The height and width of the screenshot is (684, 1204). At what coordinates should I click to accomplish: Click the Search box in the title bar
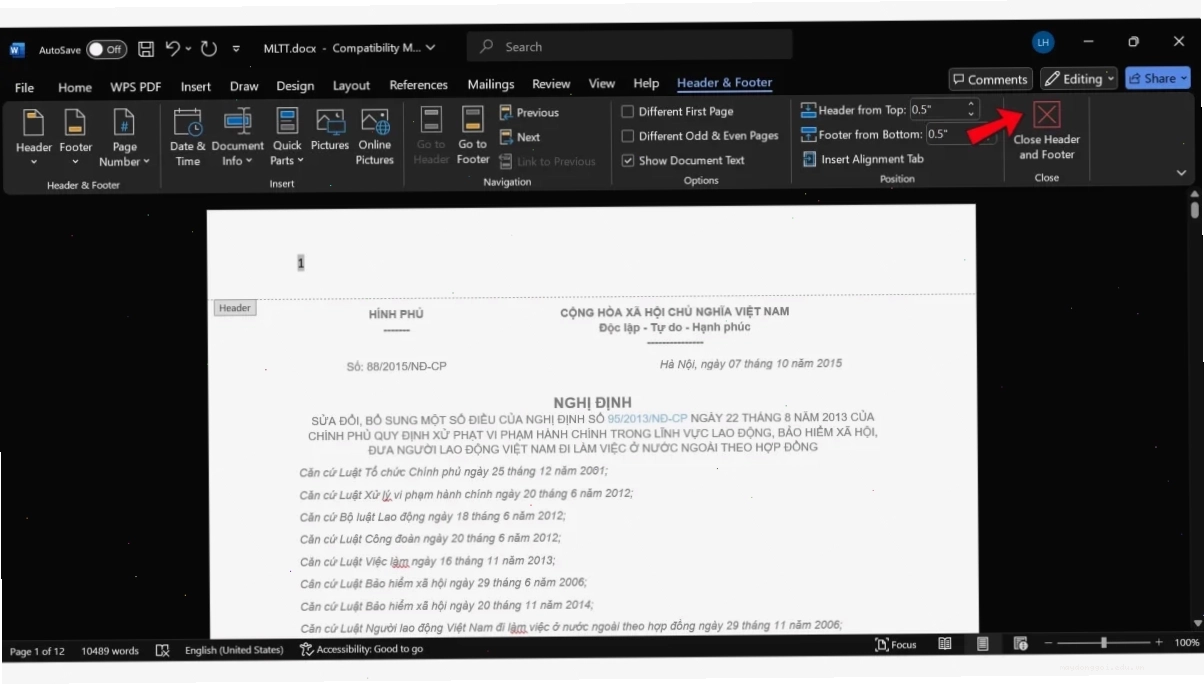(629, 46)
